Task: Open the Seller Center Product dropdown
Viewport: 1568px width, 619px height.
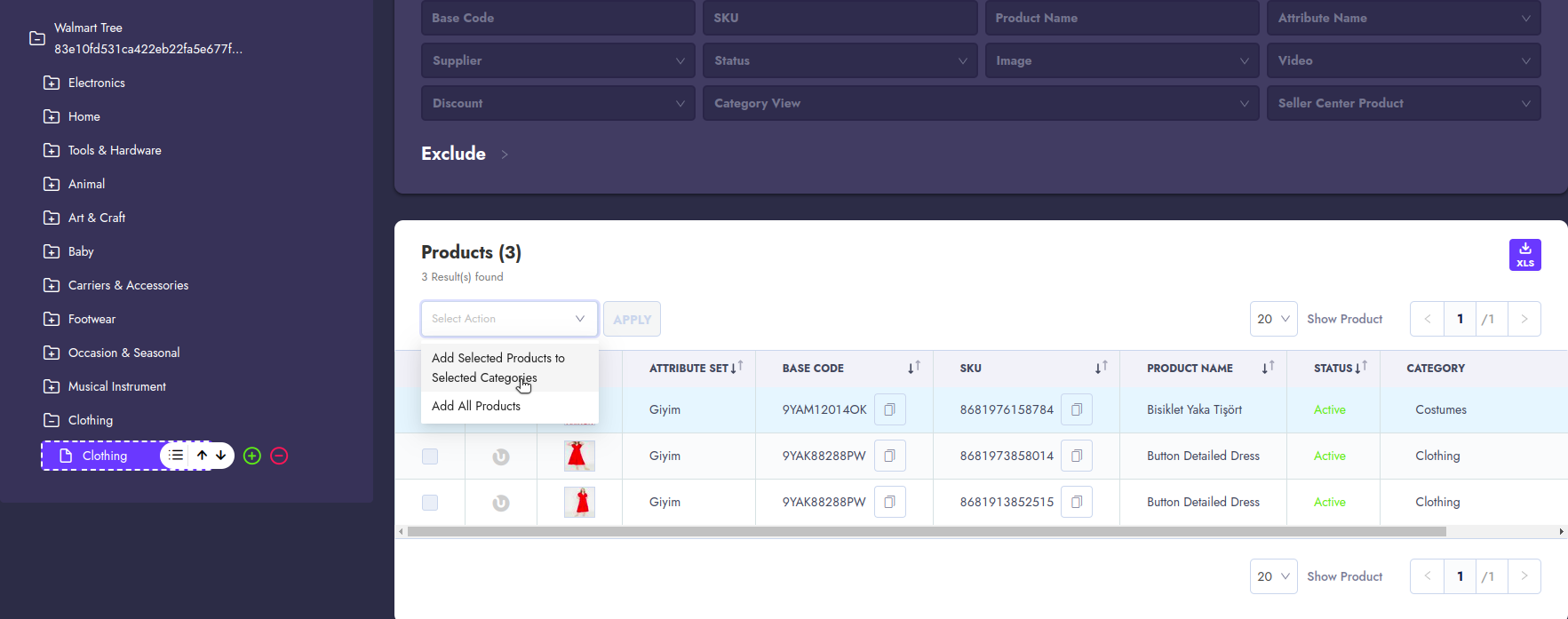Action: pos(1403,103)
